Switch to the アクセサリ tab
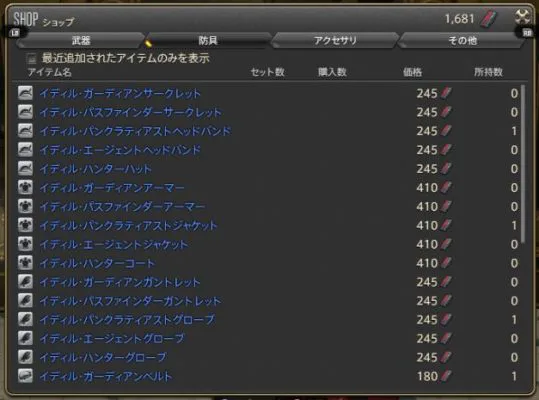 click(335, 41)
